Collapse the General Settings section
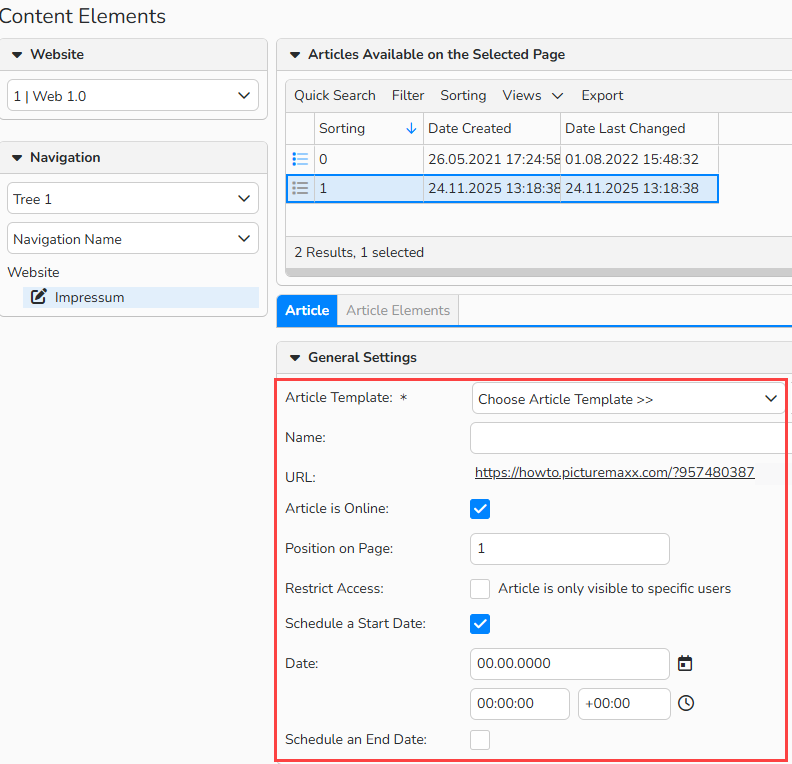 tap(295, 358)
